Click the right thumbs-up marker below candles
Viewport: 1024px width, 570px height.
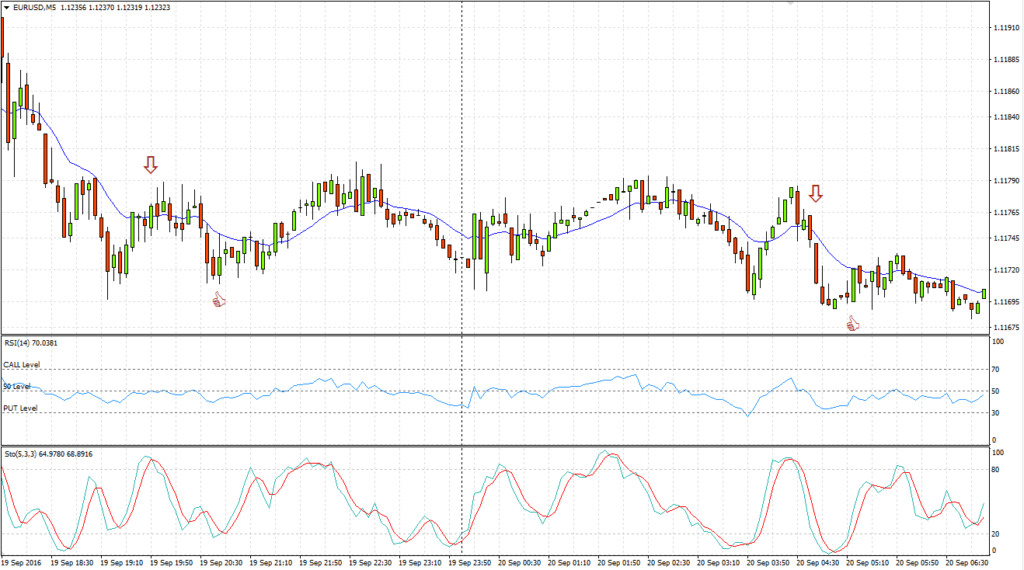[853, 323]
